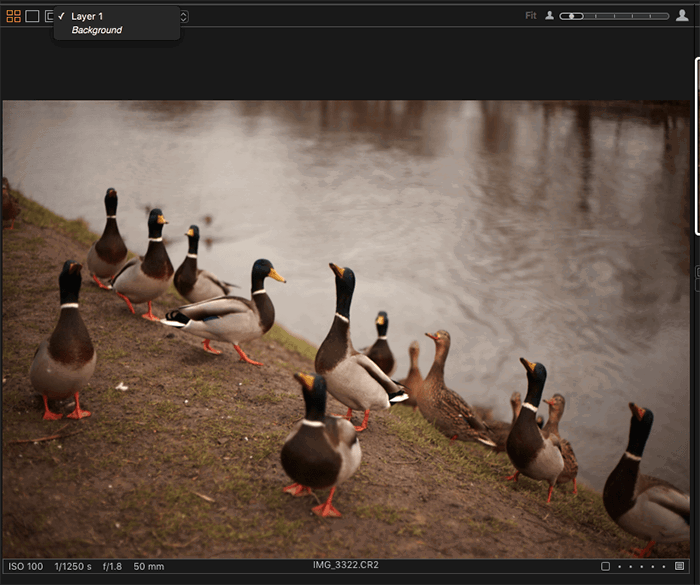
Task: Set rating using the third star dot
Action: point(640,566)
